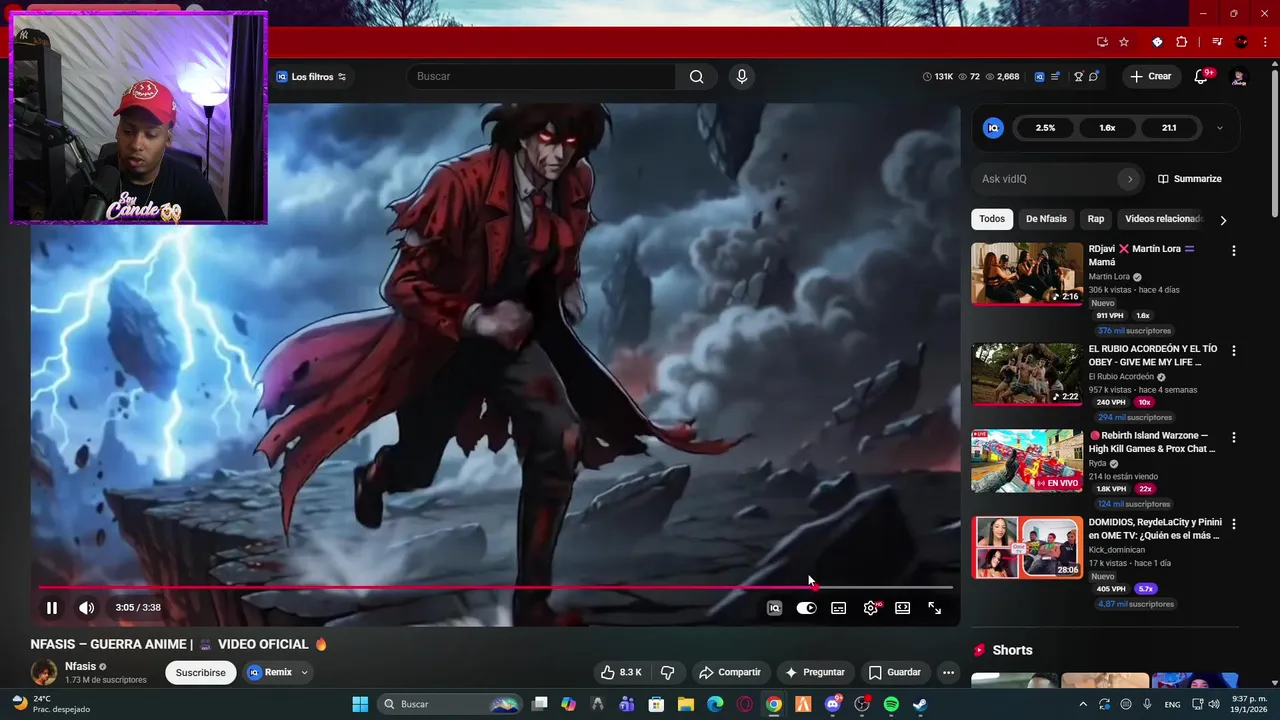Click the Guardar button
The image size is (1280, 720).
pyautogui.click(x=894, y=672)
